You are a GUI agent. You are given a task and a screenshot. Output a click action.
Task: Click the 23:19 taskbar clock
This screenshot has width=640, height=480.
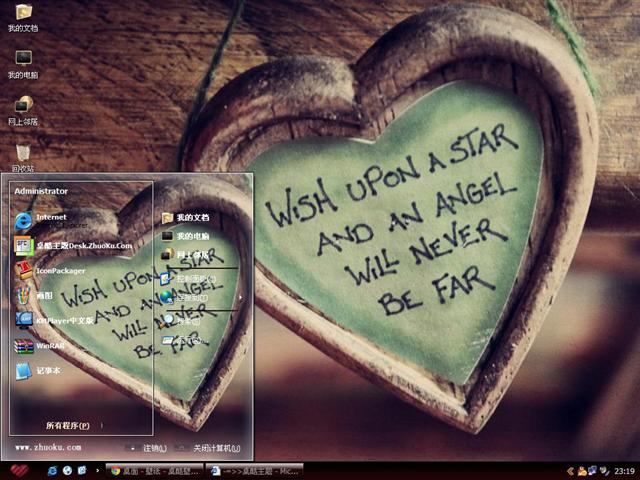pyautogui.click(x=624, y=471)
